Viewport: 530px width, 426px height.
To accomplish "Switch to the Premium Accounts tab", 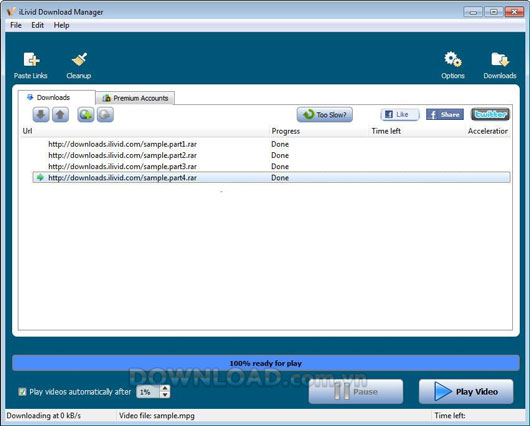I will coord(135,98).
